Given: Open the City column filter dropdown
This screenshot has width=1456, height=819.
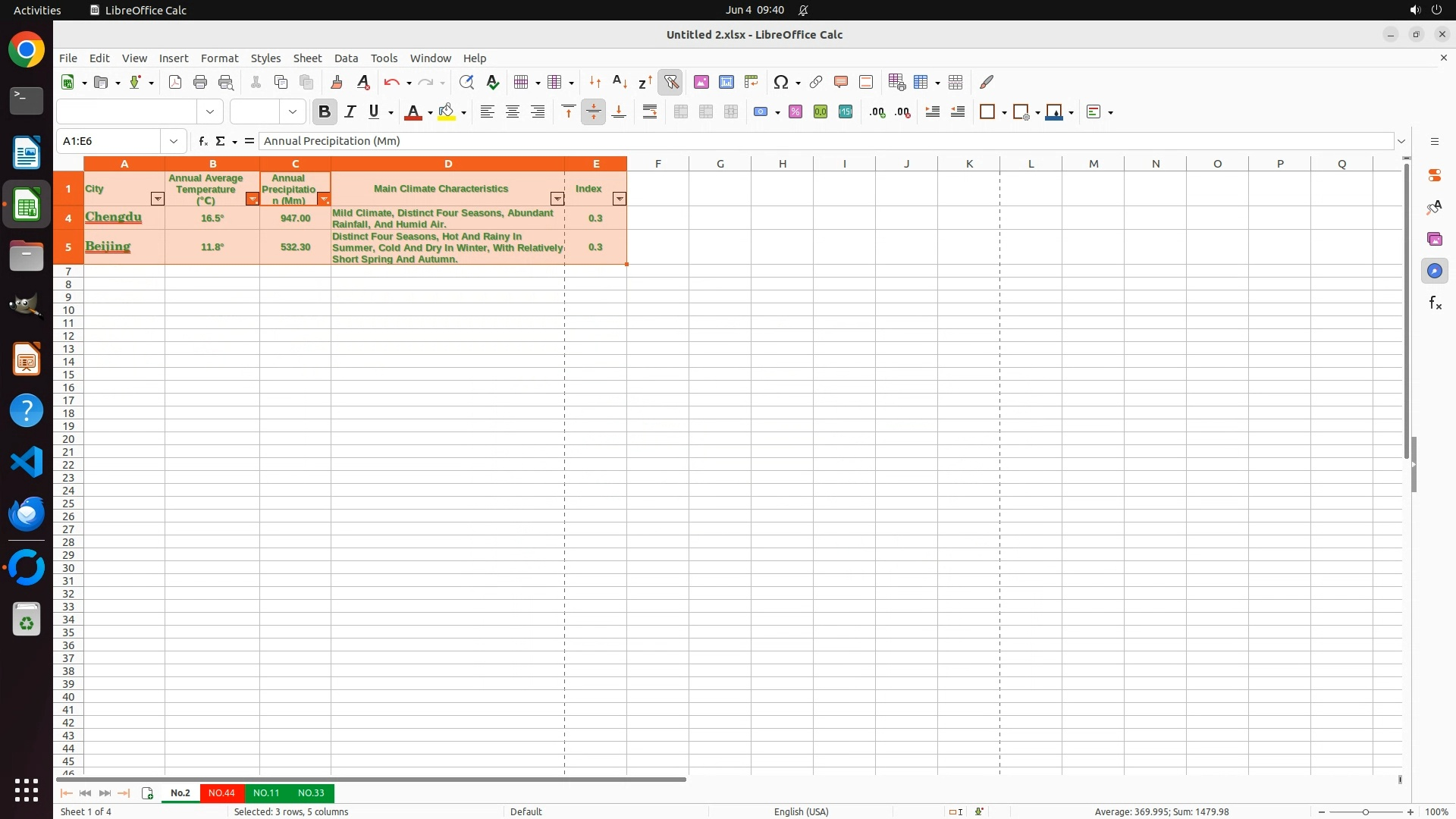Looking at the screenshot, I should pyautogui.click(x=157, y=199).
